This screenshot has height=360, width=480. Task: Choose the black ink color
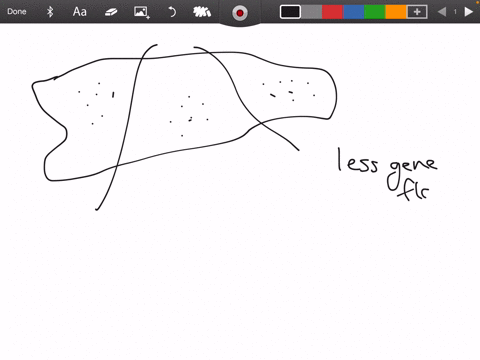(290, 12)
